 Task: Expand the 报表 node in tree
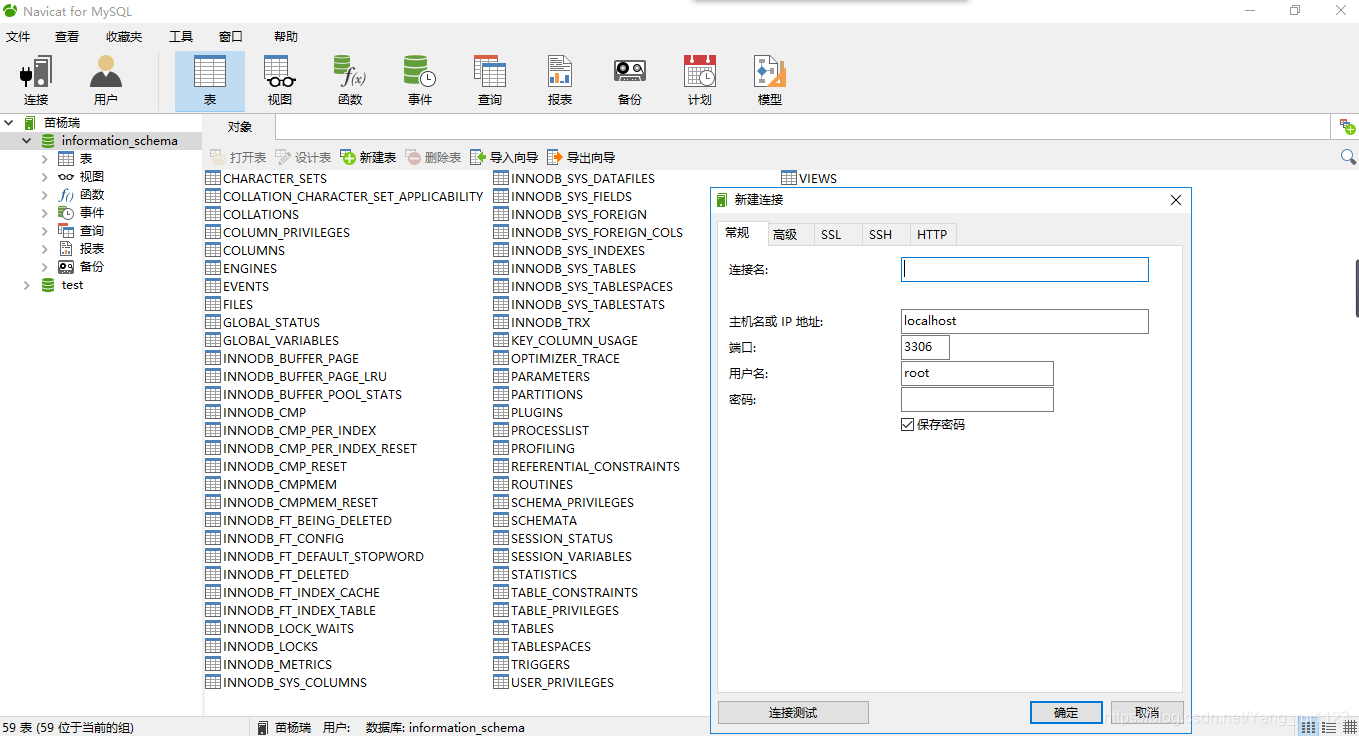pos(45,249)
